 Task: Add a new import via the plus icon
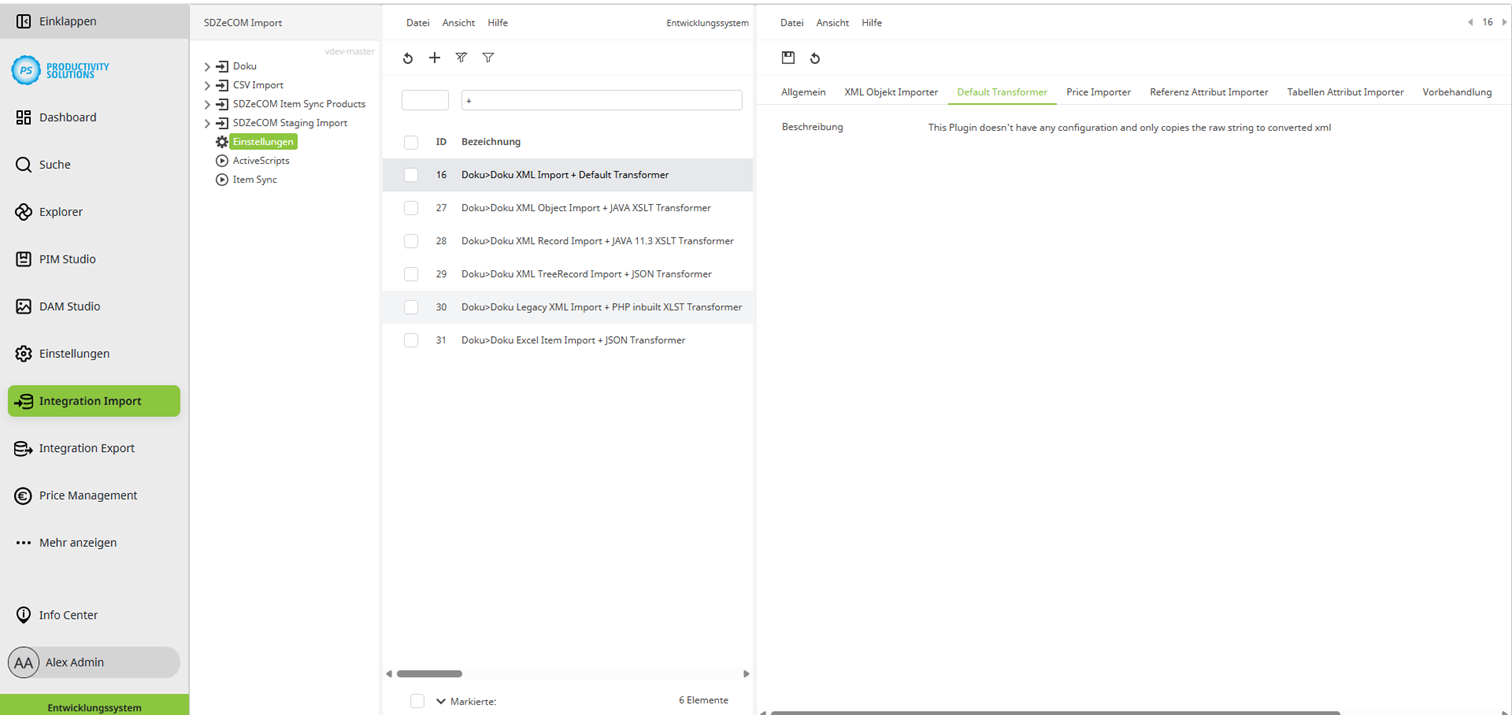[x=435, y=58]
